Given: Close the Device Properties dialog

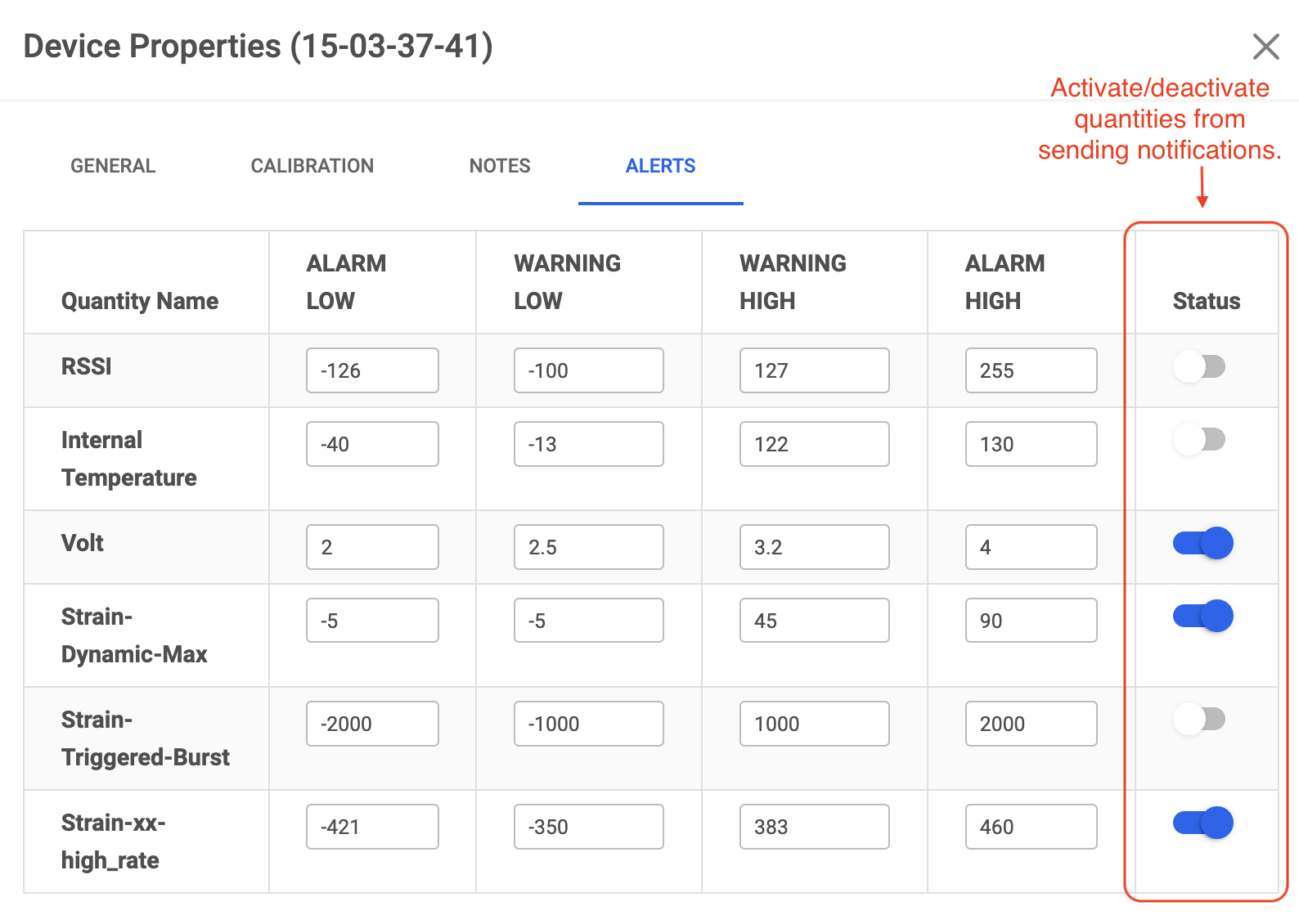Looking at the screenshot, I should (1265, 47).
